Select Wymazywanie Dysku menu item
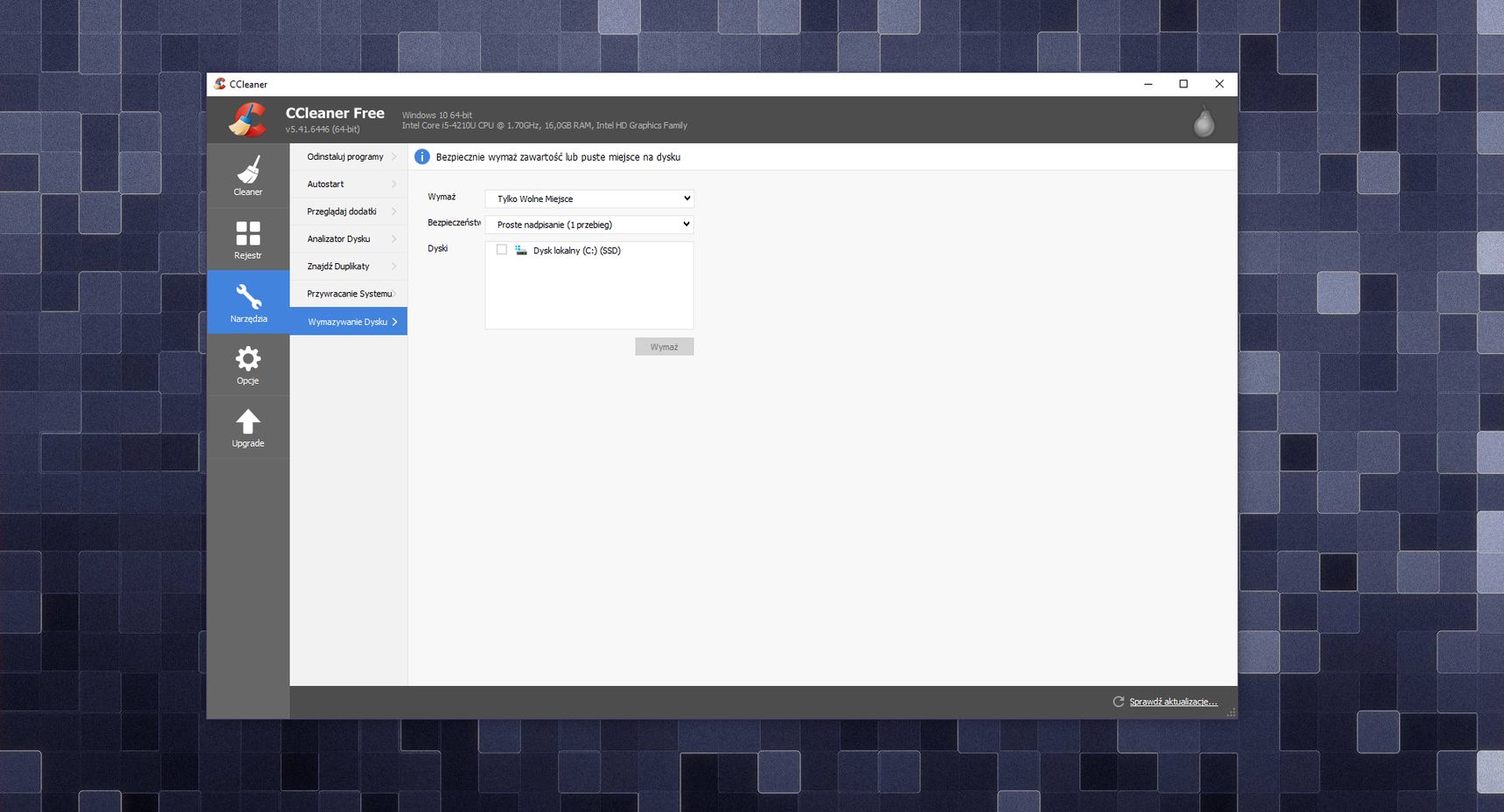This screenshot has height=812, width=1504. point(349,322)
